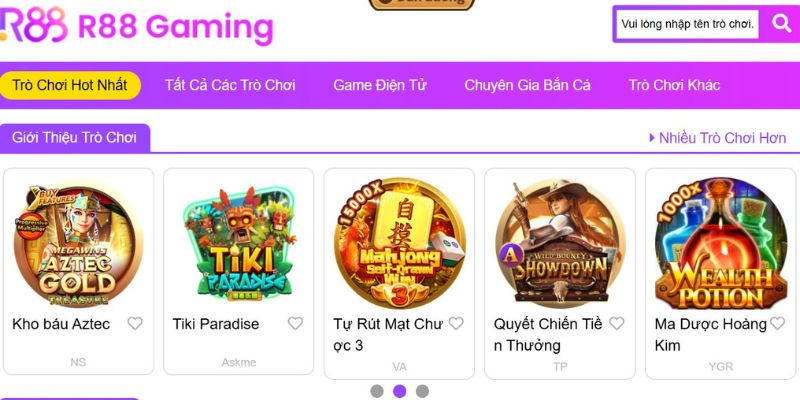Expand Nhiều Trò Chơi Hơn link
This screenshot has width=800, height=400.
click(x=717, y=138)
